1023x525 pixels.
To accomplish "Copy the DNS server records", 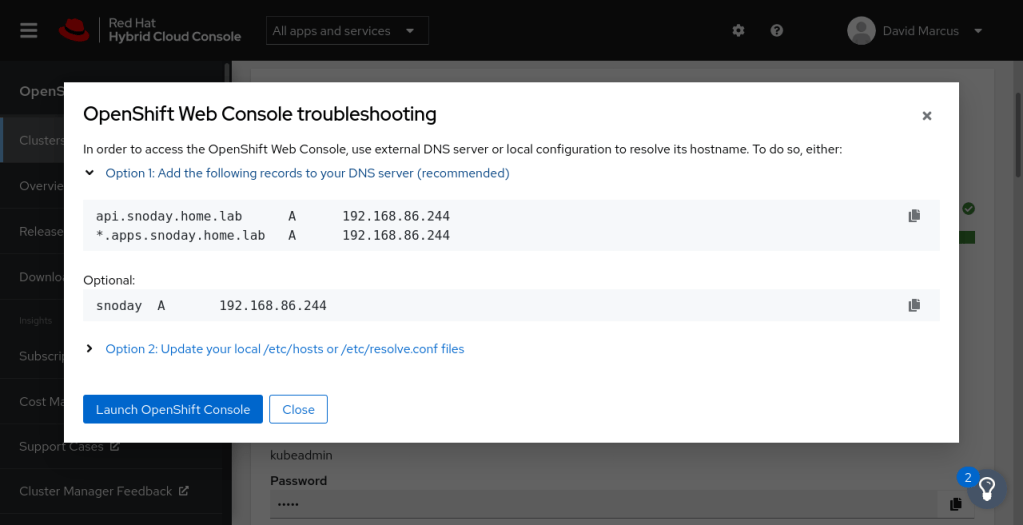I will click(x=914, y=216).
